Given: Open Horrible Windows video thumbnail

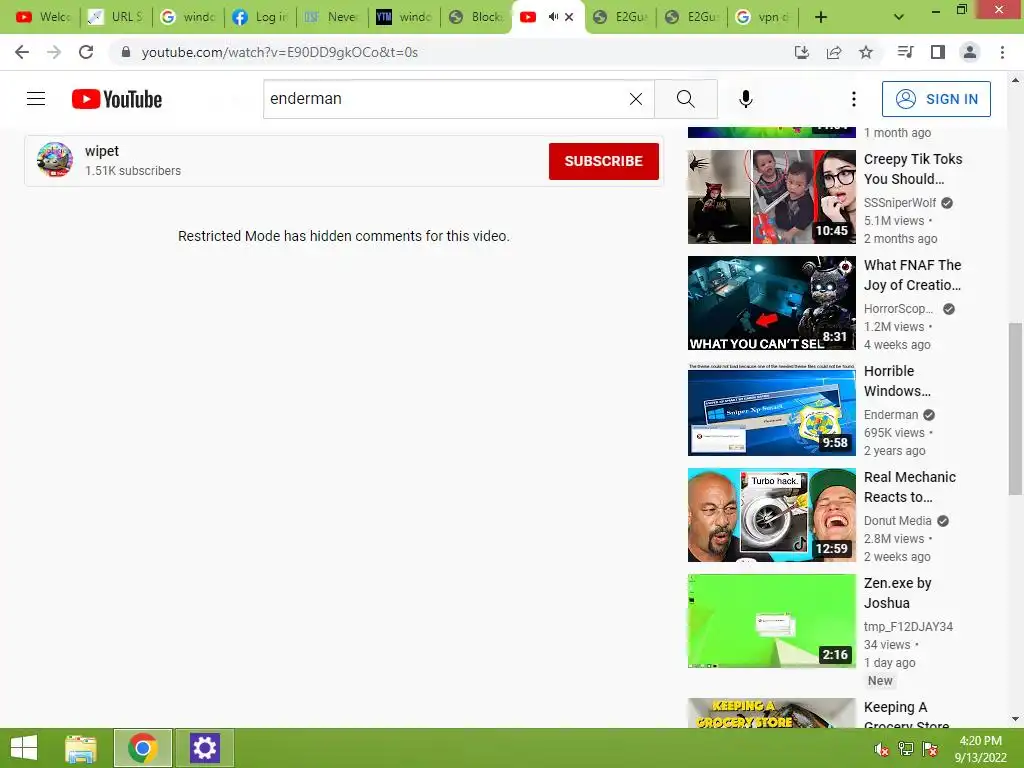Looking at the screenshot, I should point(771,409).
